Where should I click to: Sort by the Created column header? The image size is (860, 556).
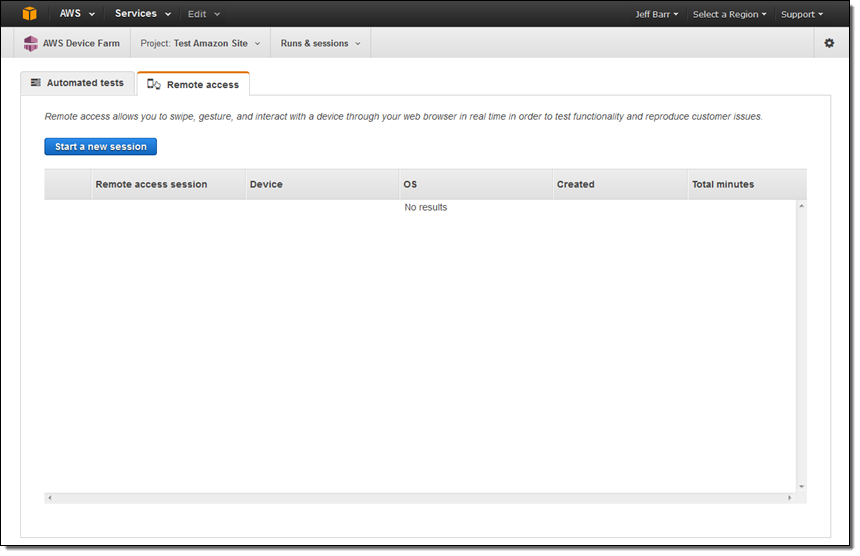(575, 185)
